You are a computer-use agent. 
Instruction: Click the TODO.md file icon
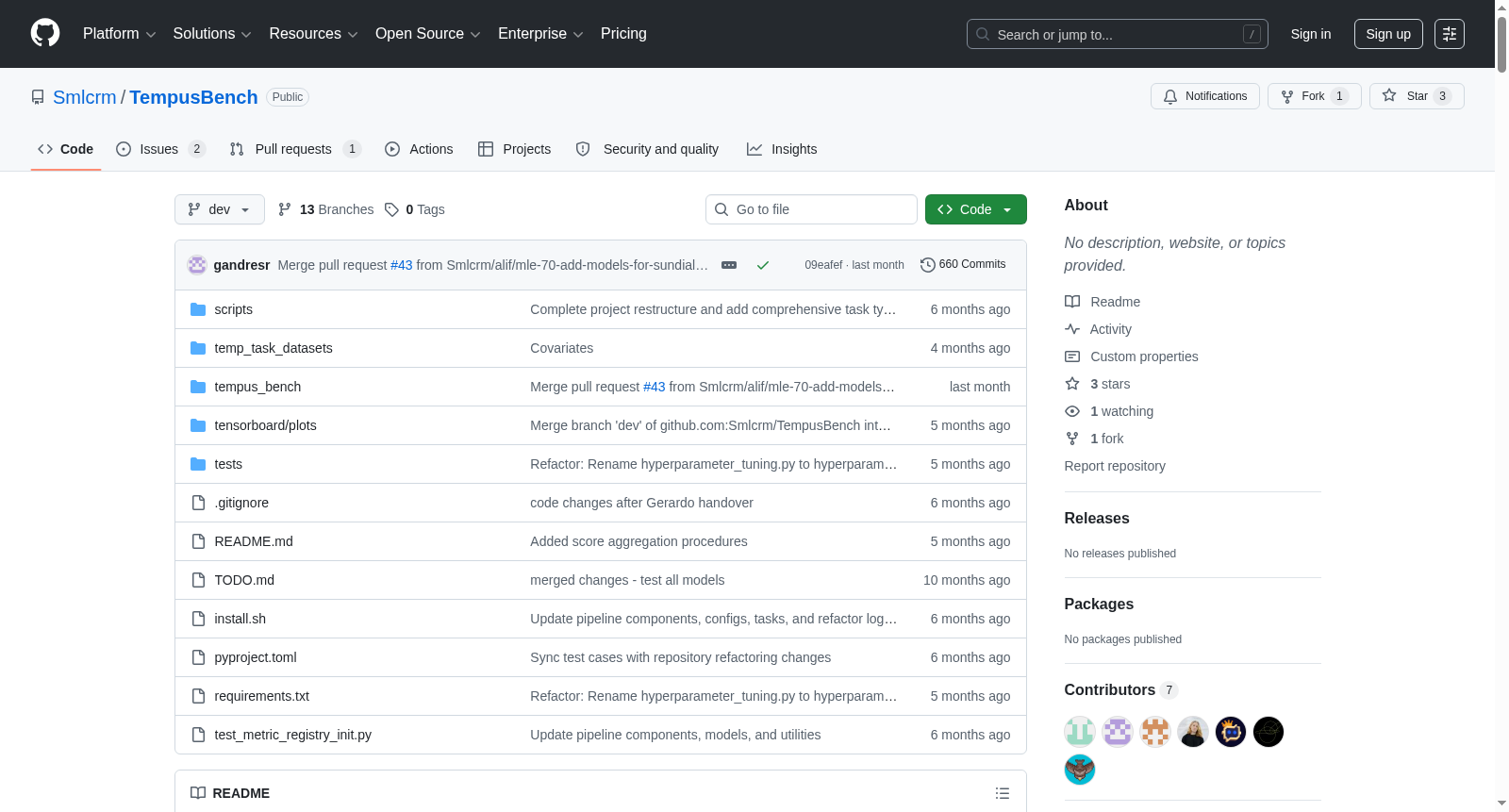point(198,580)
